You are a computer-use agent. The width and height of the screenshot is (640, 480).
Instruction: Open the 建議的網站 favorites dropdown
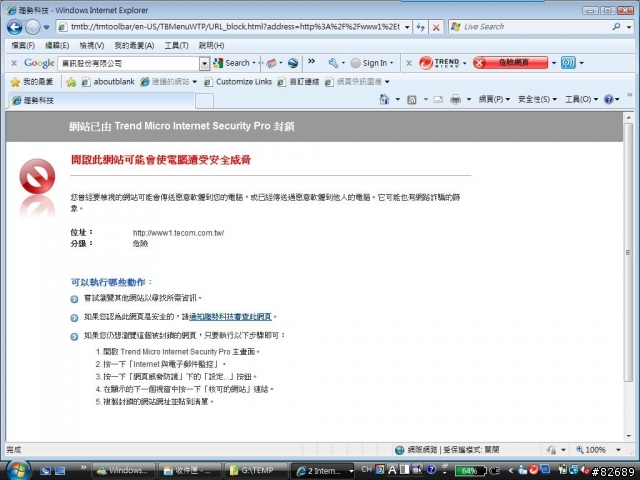tap(168, 82)
